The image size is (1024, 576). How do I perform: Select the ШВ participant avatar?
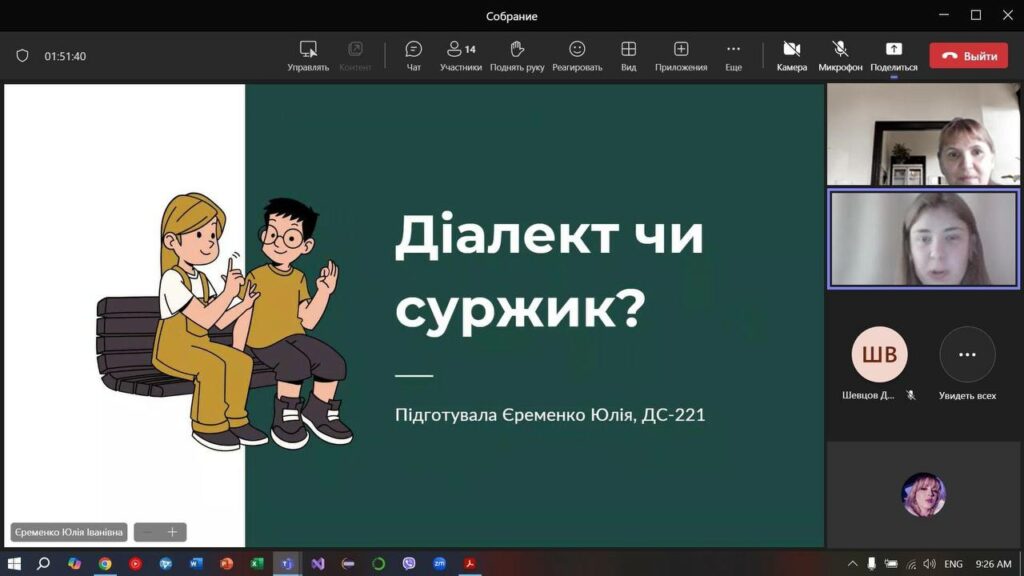tap(879, 355)
